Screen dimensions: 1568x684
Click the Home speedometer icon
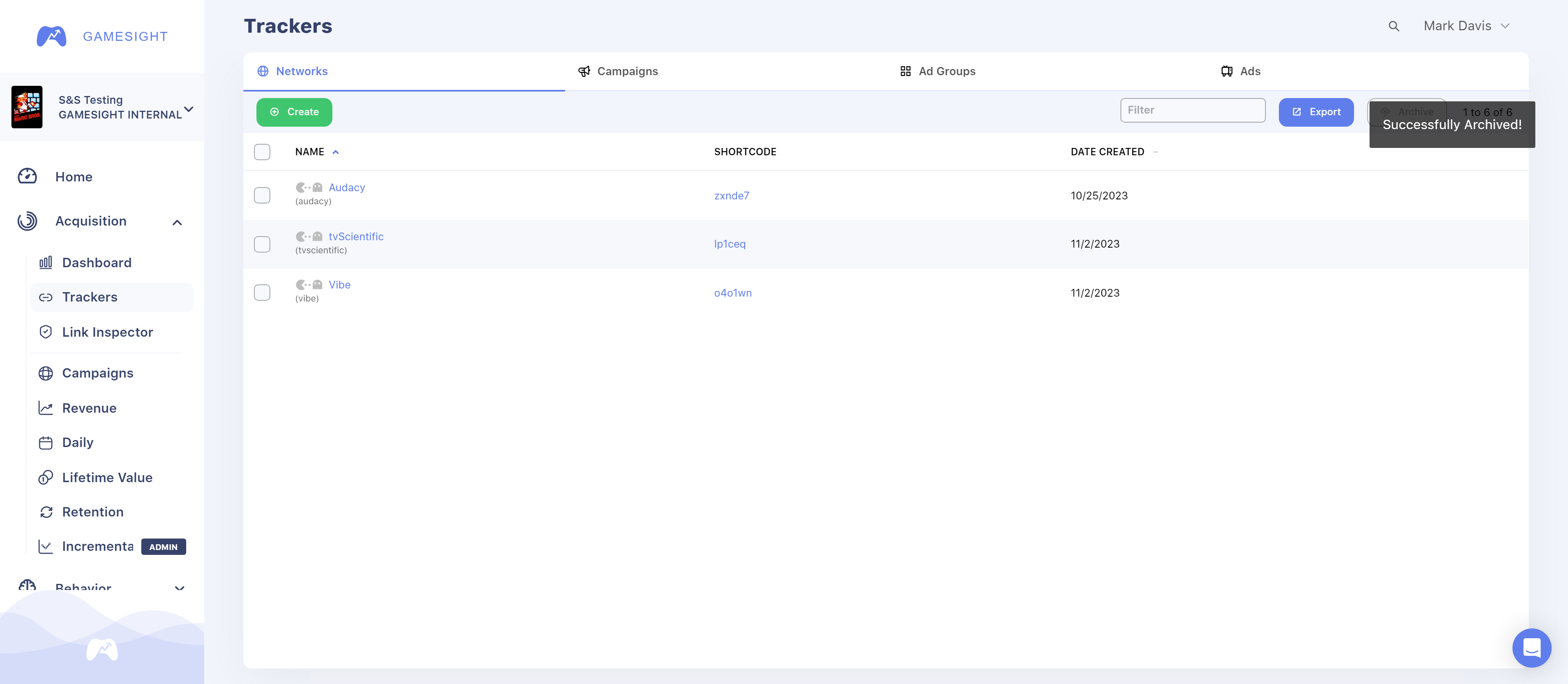pos(27,177)
